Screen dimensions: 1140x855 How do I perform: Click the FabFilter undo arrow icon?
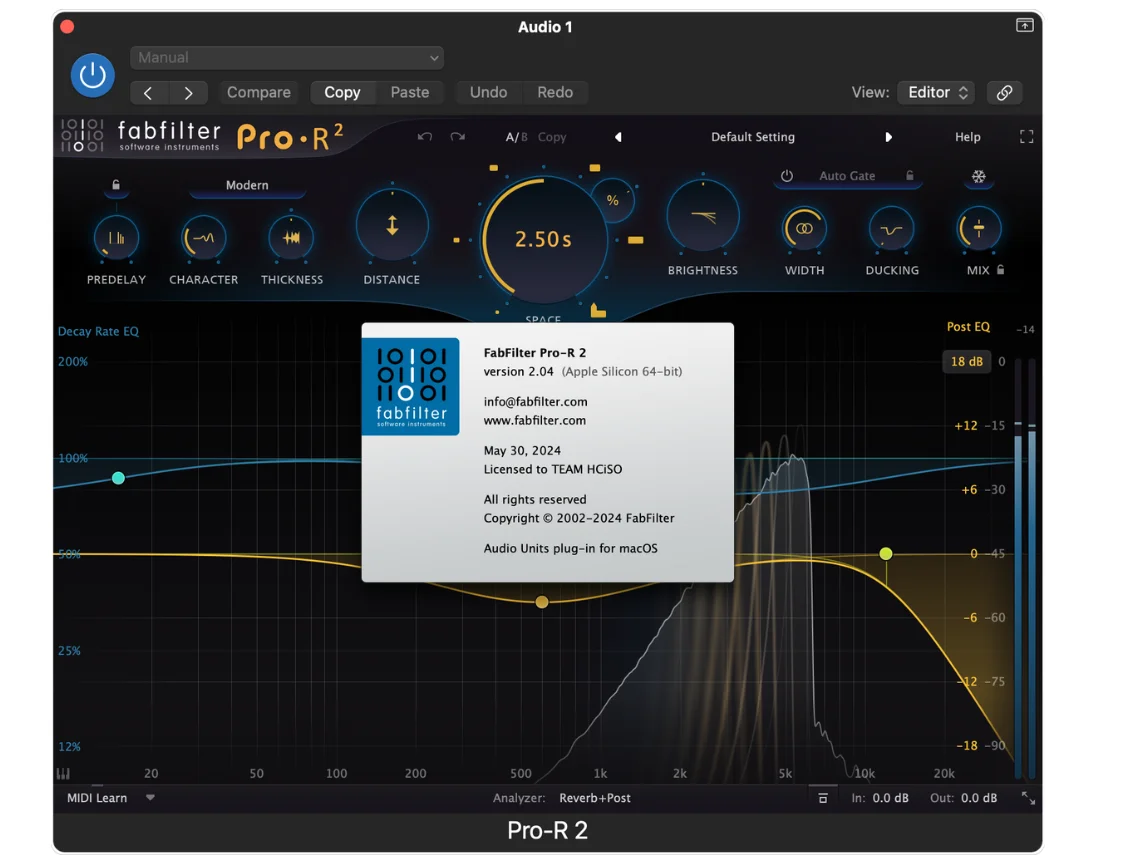[425, 137]
